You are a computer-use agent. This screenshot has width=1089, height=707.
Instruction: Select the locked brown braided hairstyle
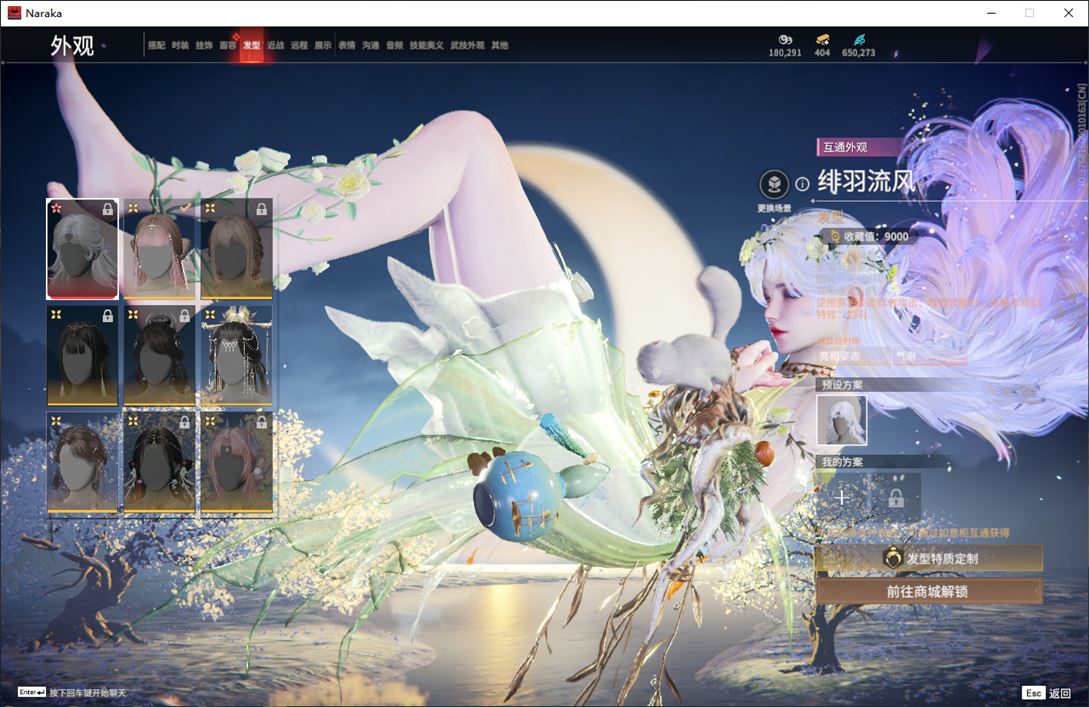click(237, 249)
